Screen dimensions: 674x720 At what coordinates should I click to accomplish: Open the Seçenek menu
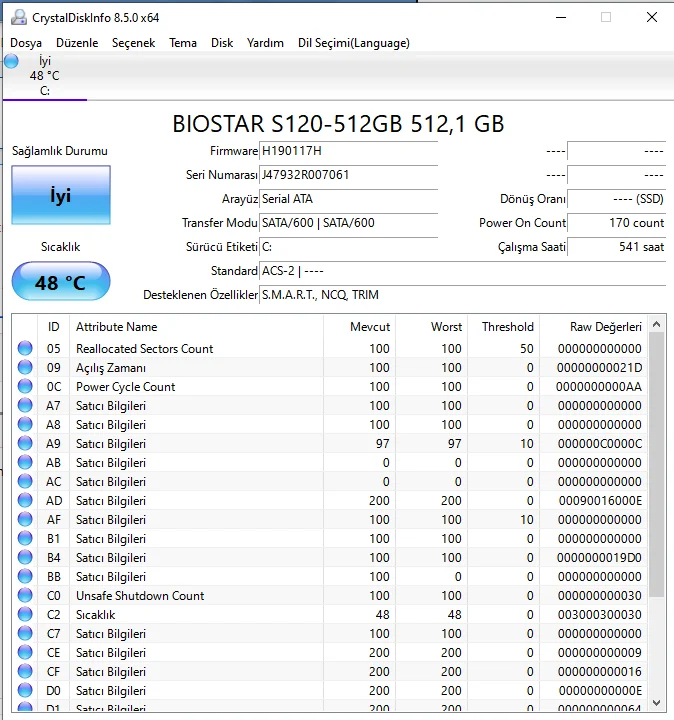tap(133, 43)
